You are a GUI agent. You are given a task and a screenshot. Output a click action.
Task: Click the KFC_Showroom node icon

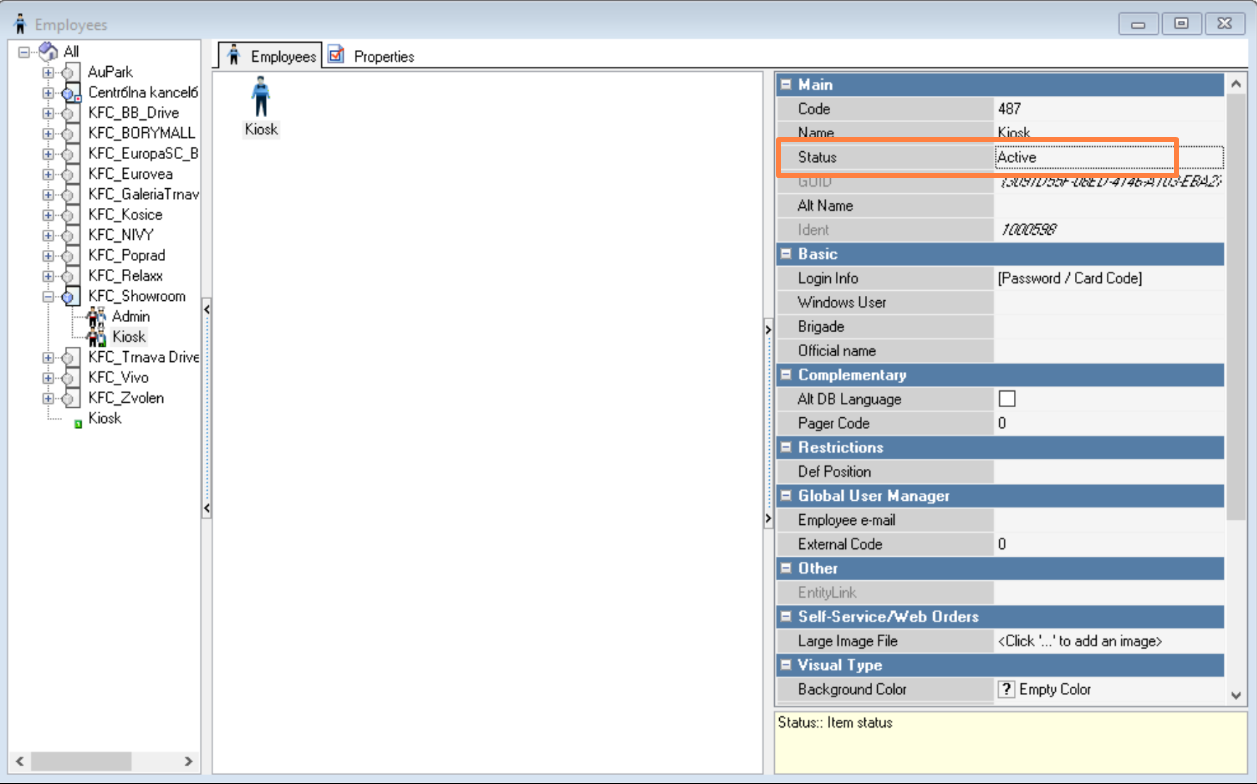click(69, 297)
